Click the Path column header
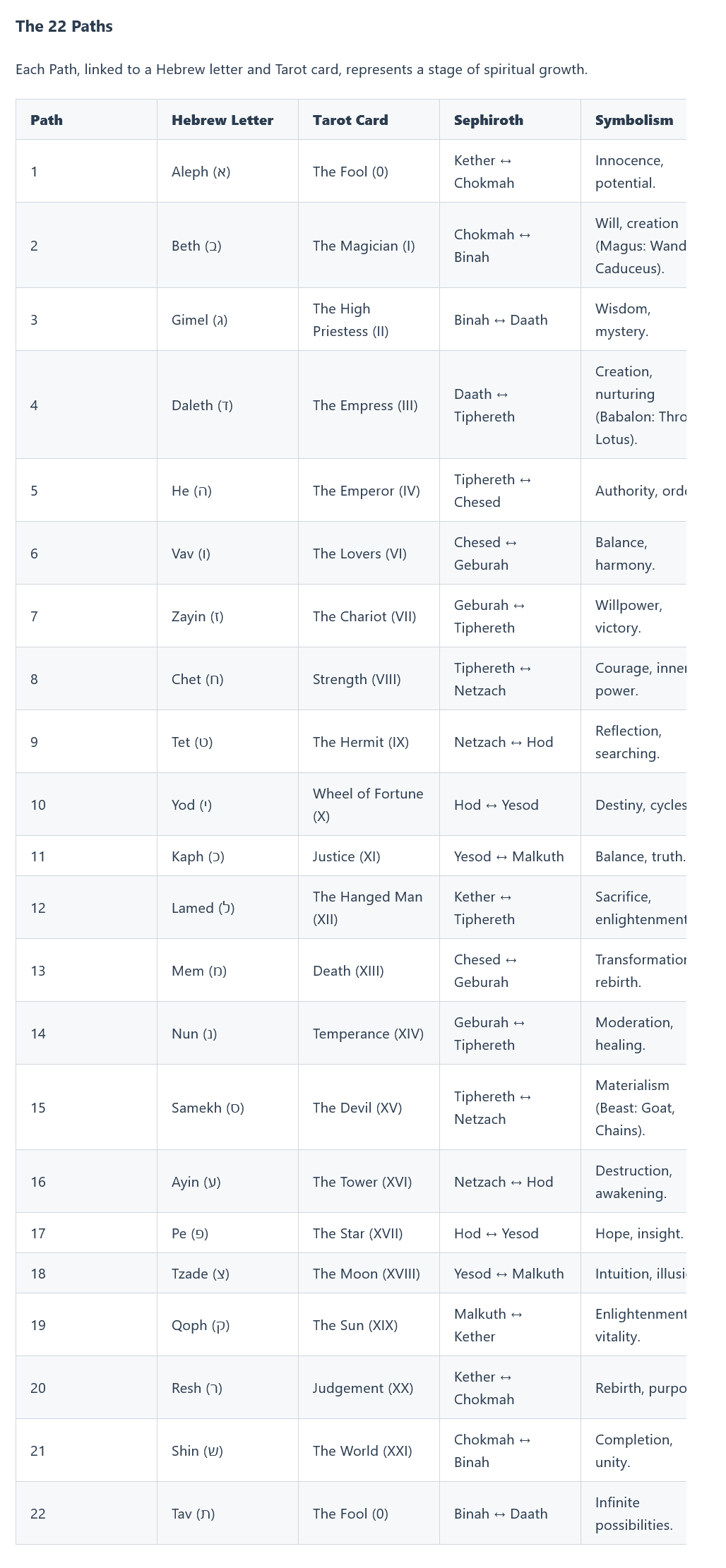 click(x=47, y=120)
